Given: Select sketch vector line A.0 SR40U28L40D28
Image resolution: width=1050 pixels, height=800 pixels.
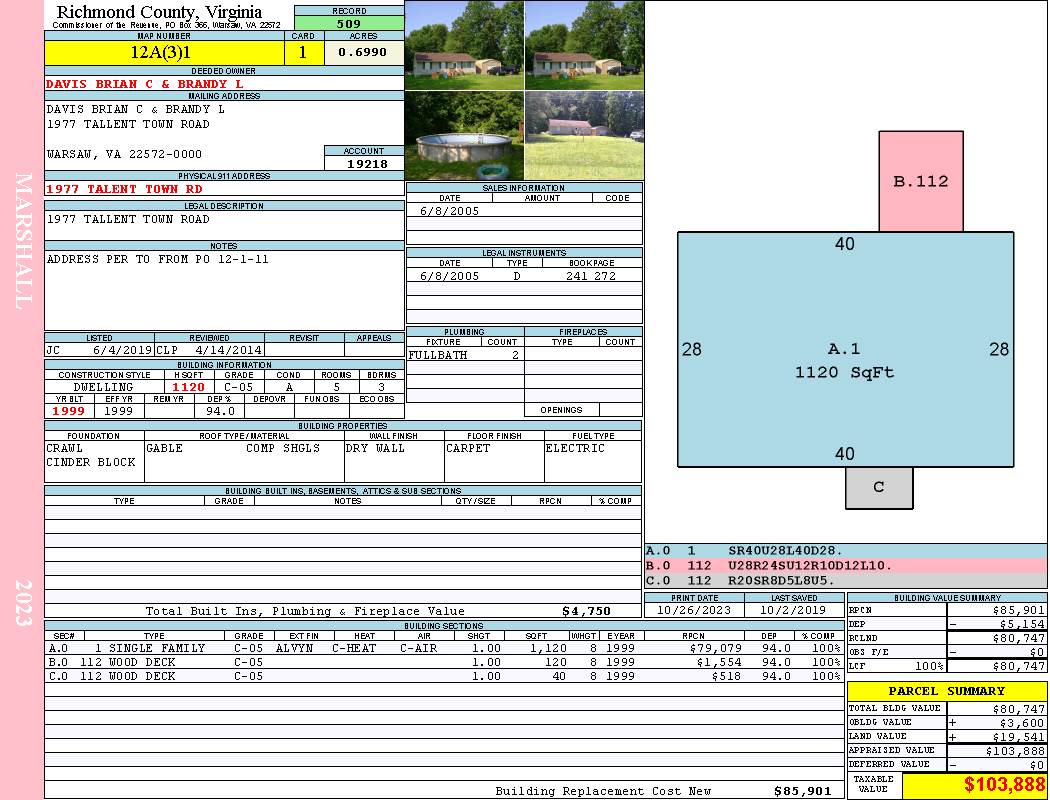Looking at the screenshot, I should point(845,551).
